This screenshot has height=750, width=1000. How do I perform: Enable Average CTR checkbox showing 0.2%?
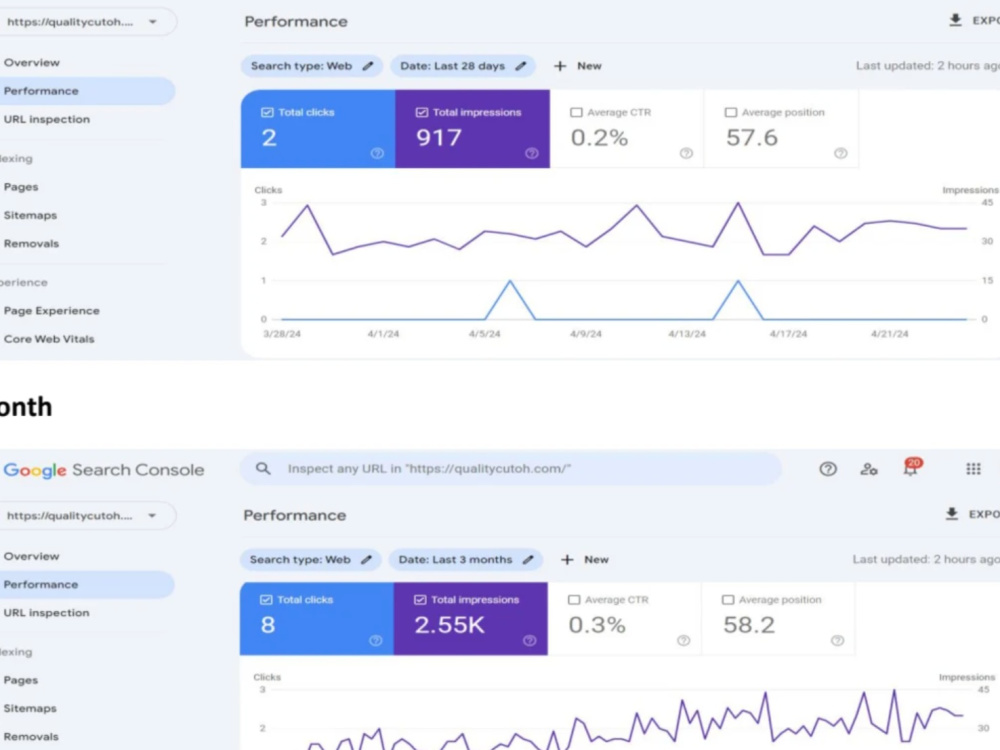[x=576, y=112]
